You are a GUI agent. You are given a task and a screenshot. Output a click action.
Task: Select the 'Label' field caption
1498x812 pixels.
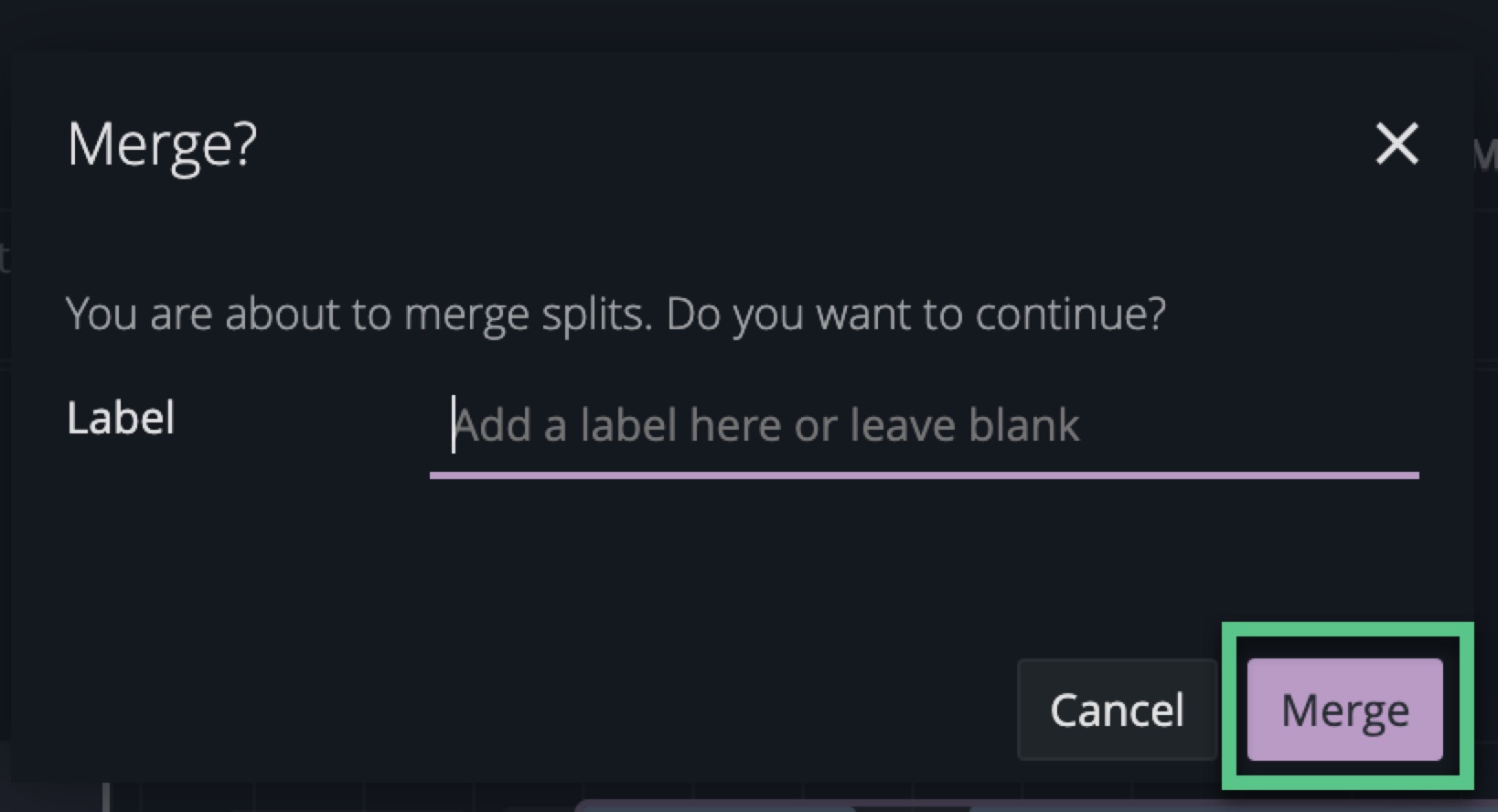(121, 419)
